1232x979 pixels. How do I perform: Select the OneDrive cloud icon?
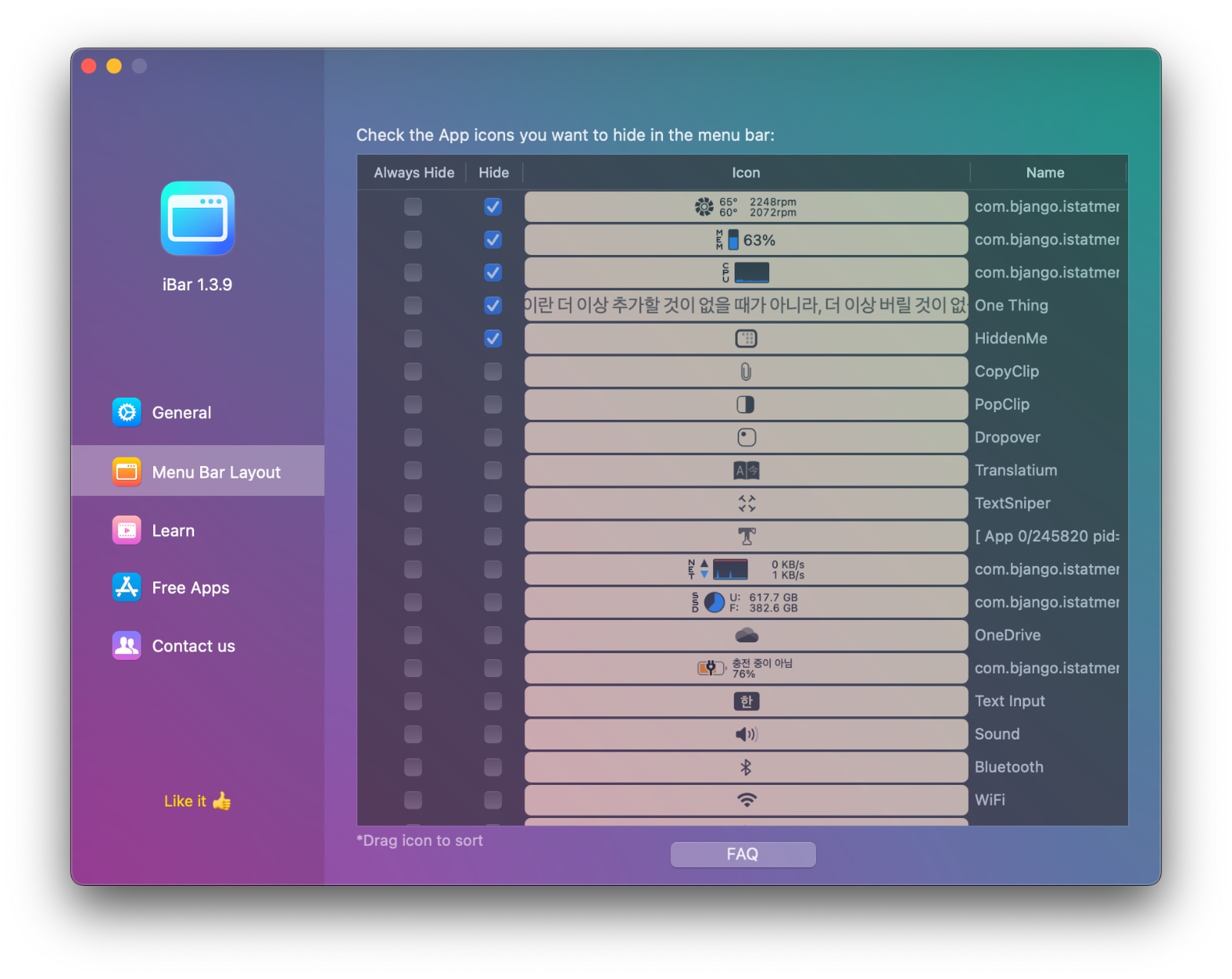tap(746, 635)
